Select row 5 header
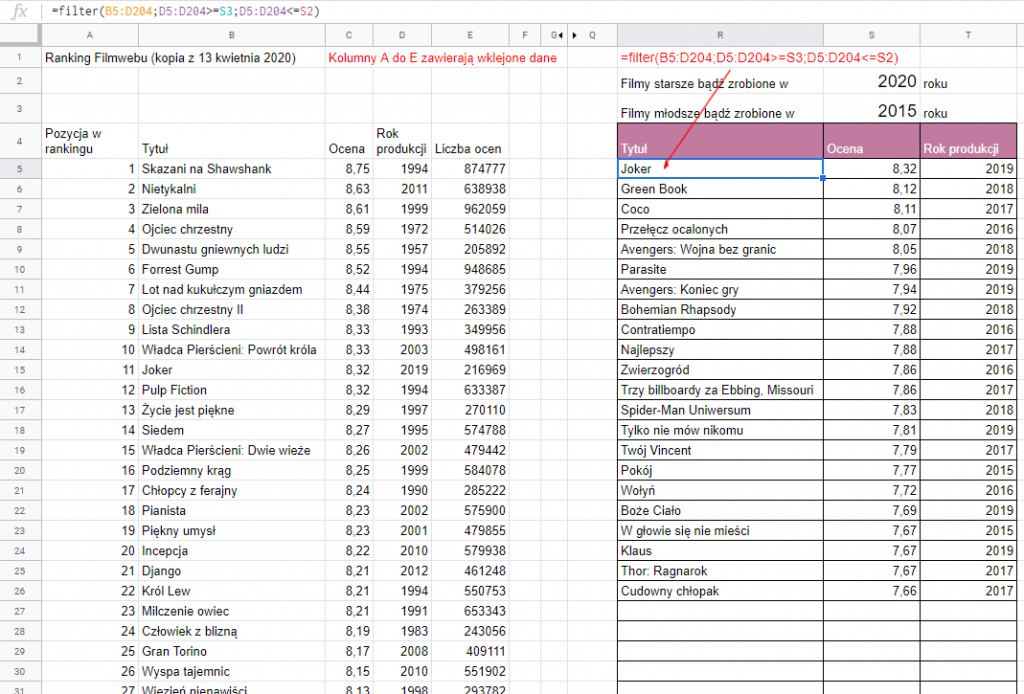Screen dimensions: 1024x694 [20, 169]
